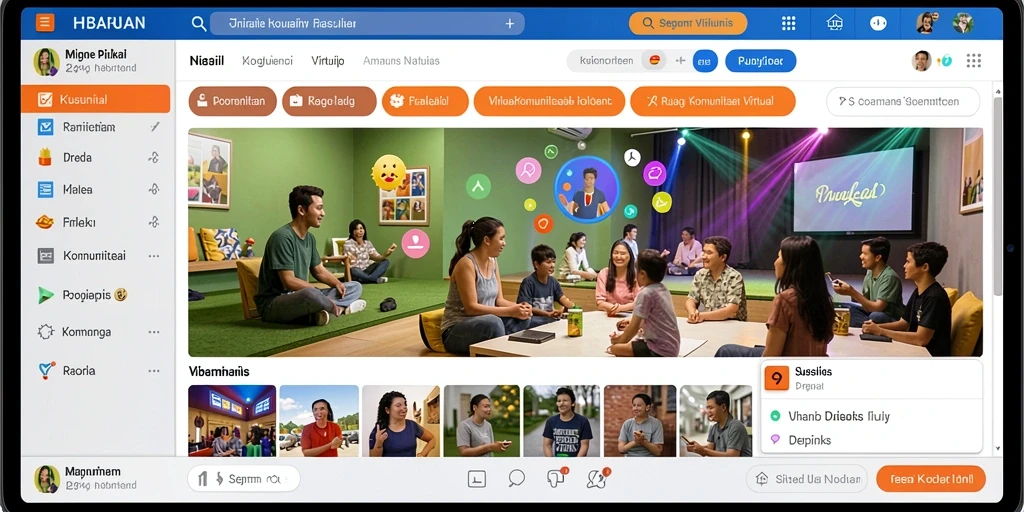Open the Poopiapis green arrow sidebar icon

[45, 295]
